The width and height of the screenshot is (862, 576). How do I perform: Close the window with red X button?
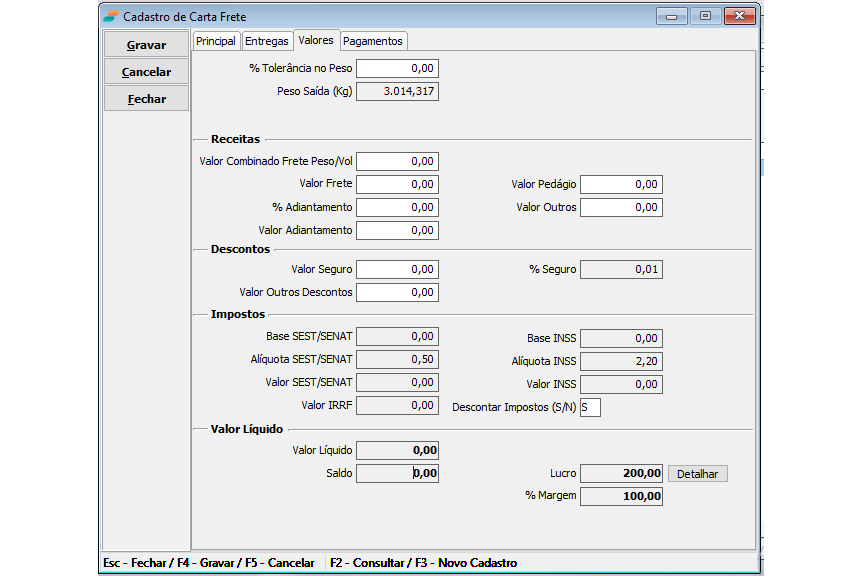pyautogui.click(x=740, y=16)
